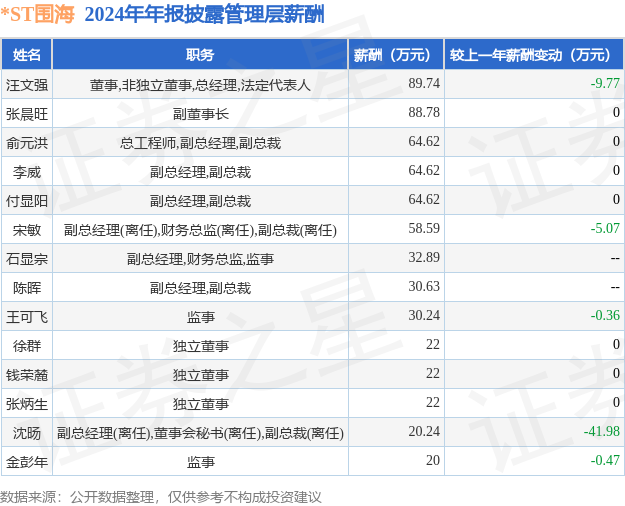The height and width of the screenshot is (506, 625).
Task: Select the name 陈晖
Action: pyautogui.click(x=27, y=288)
